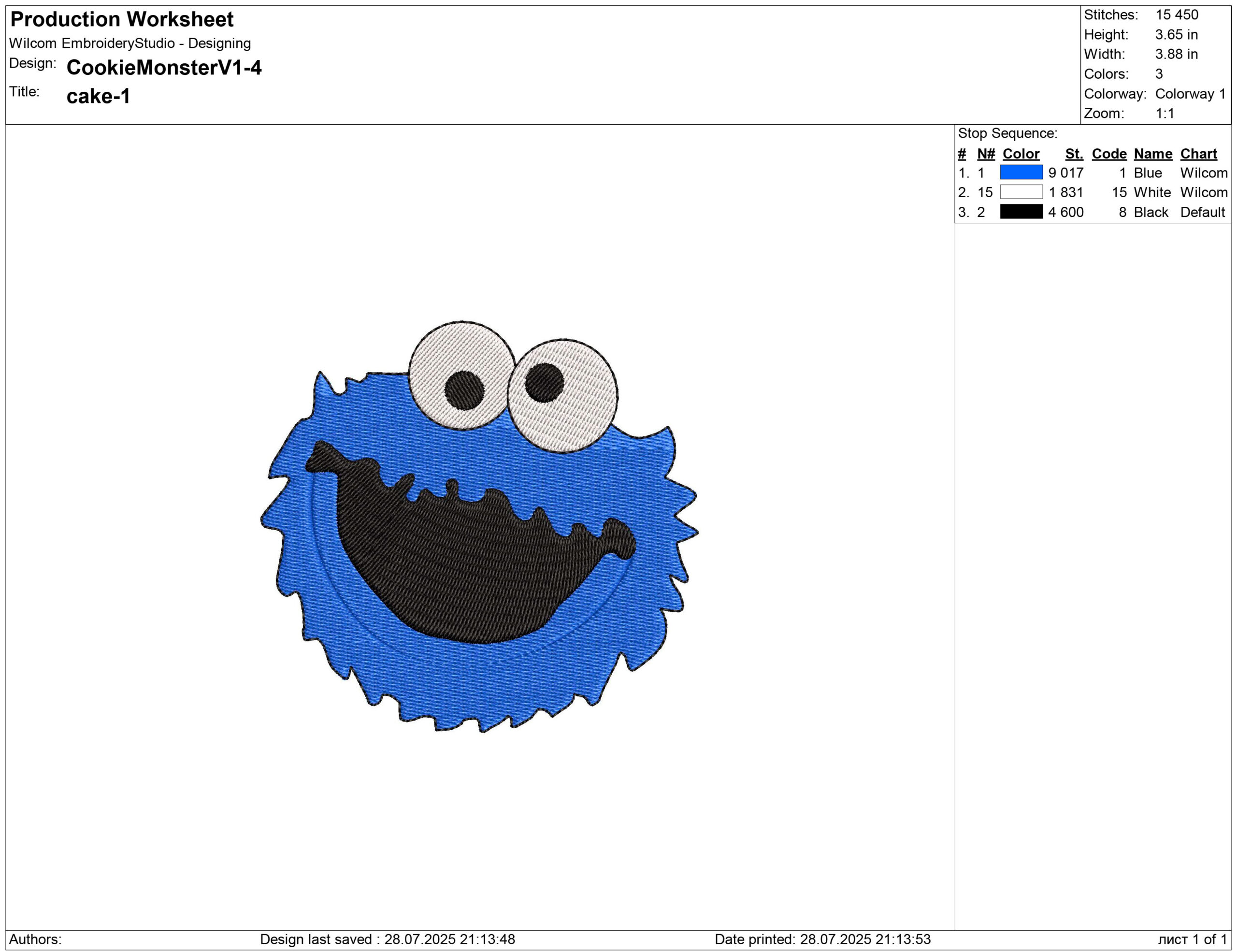The image size is (1237, 952).
Task: Click the blue color swatch
Action: pos(1021,172)
